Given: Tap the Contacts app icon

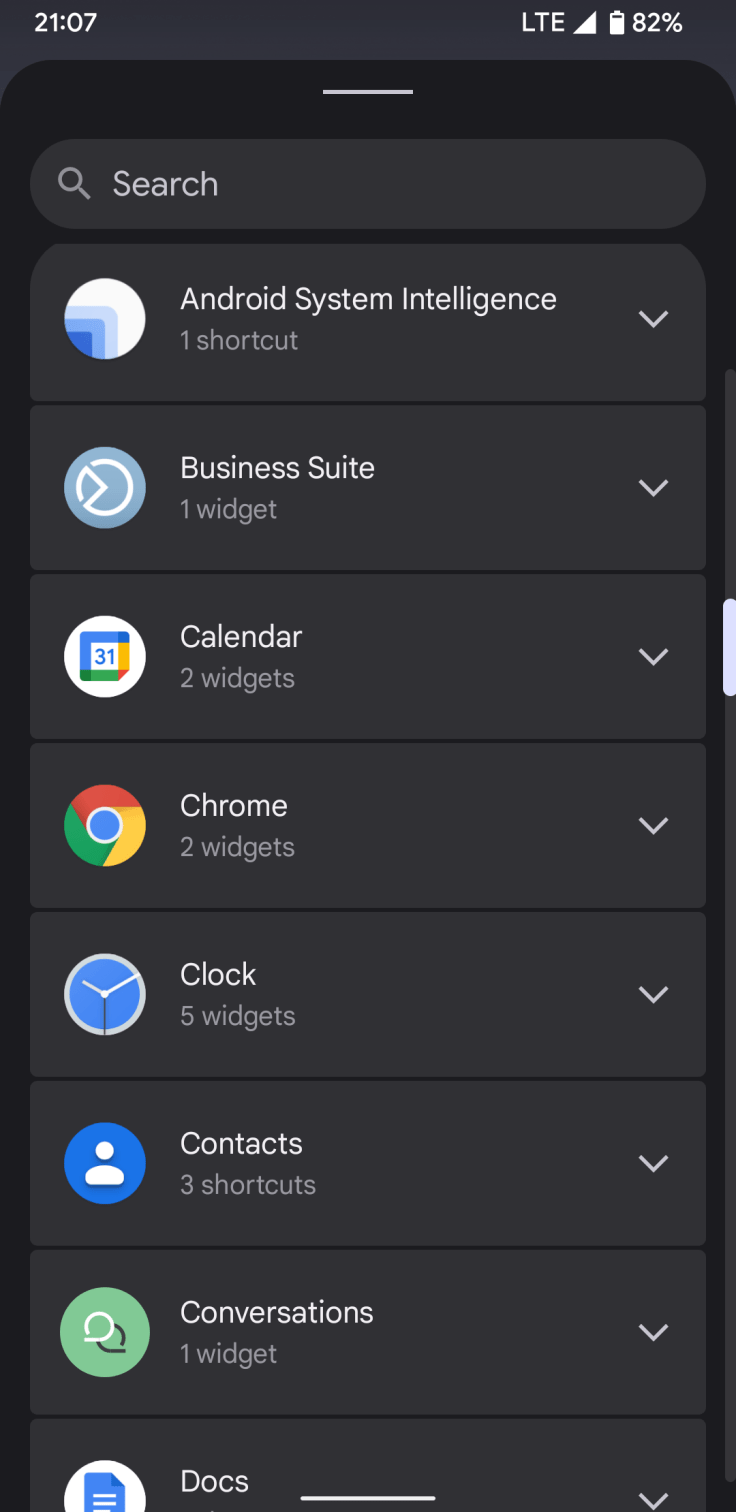Looking at the screenshot, I should (105, 1164).
